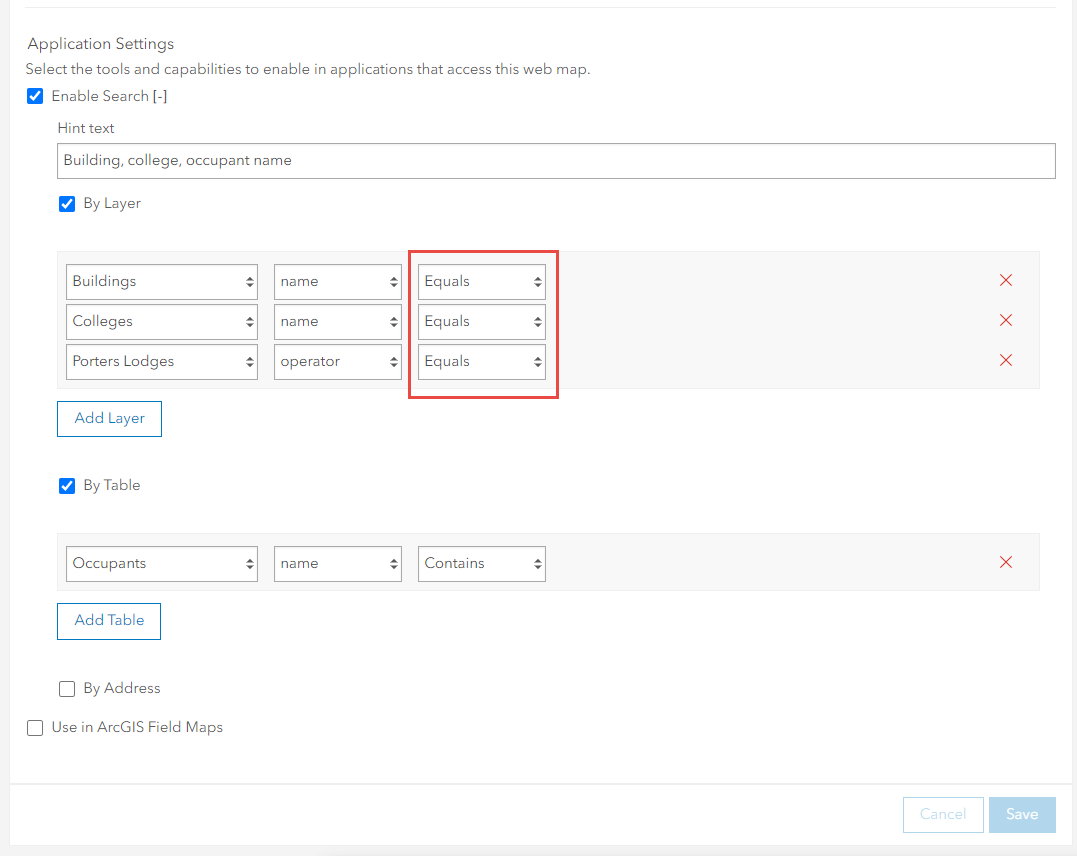1077x856 pixels.
Task: Click the Add Table button
Action: click(108, 621)
